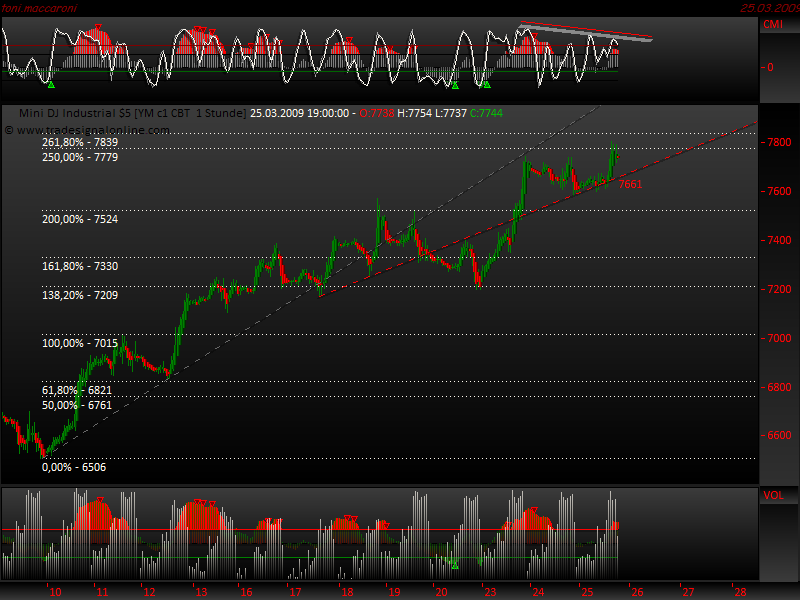The image size is (800, 600).
Task: Click the username 'toni.maccaroni'
Action: click(39, 8)
